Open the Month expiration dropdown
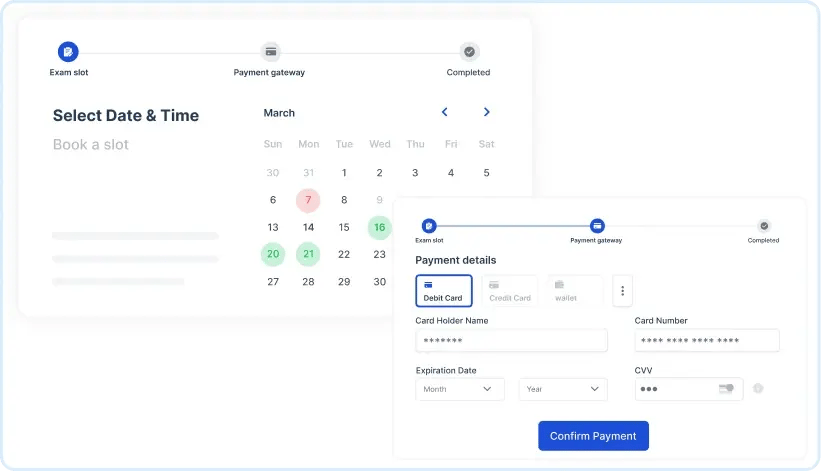The height and width of the screenshot is (471, 821). [x=460, y=389]
